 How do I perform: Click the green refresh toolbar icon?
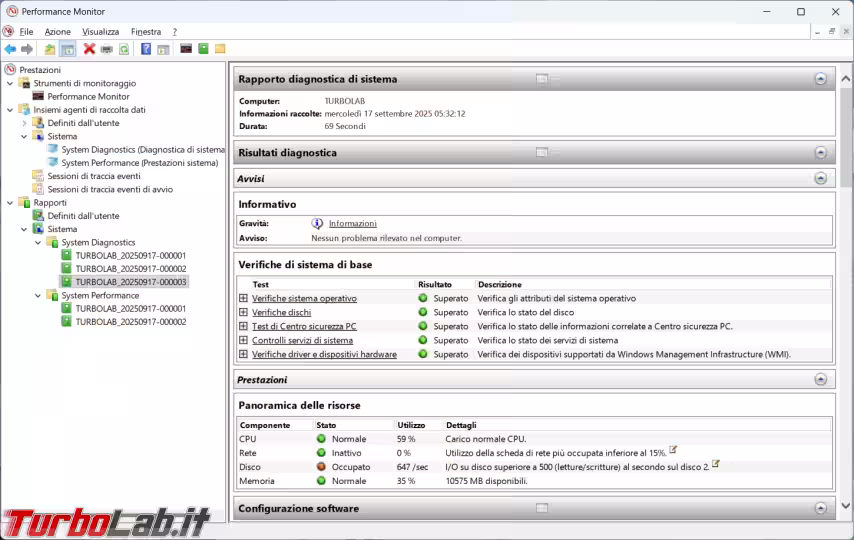click(x=124, y=49)
